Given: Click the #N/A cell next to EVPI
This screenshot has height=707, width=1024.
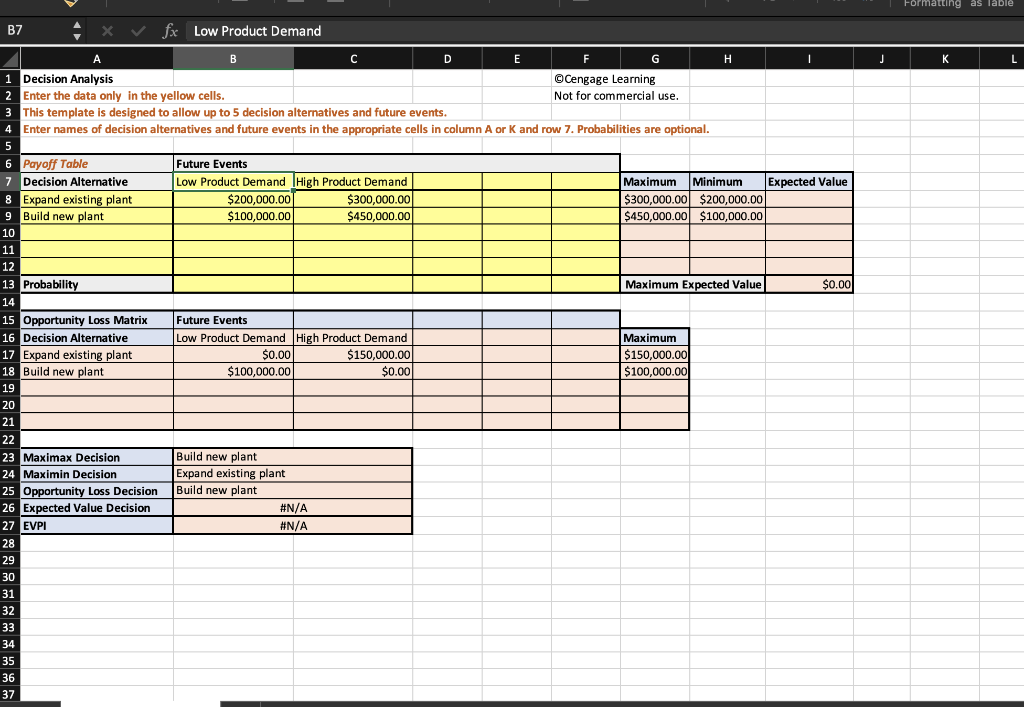Looking at the screenshot, I should tap(292, 524).
